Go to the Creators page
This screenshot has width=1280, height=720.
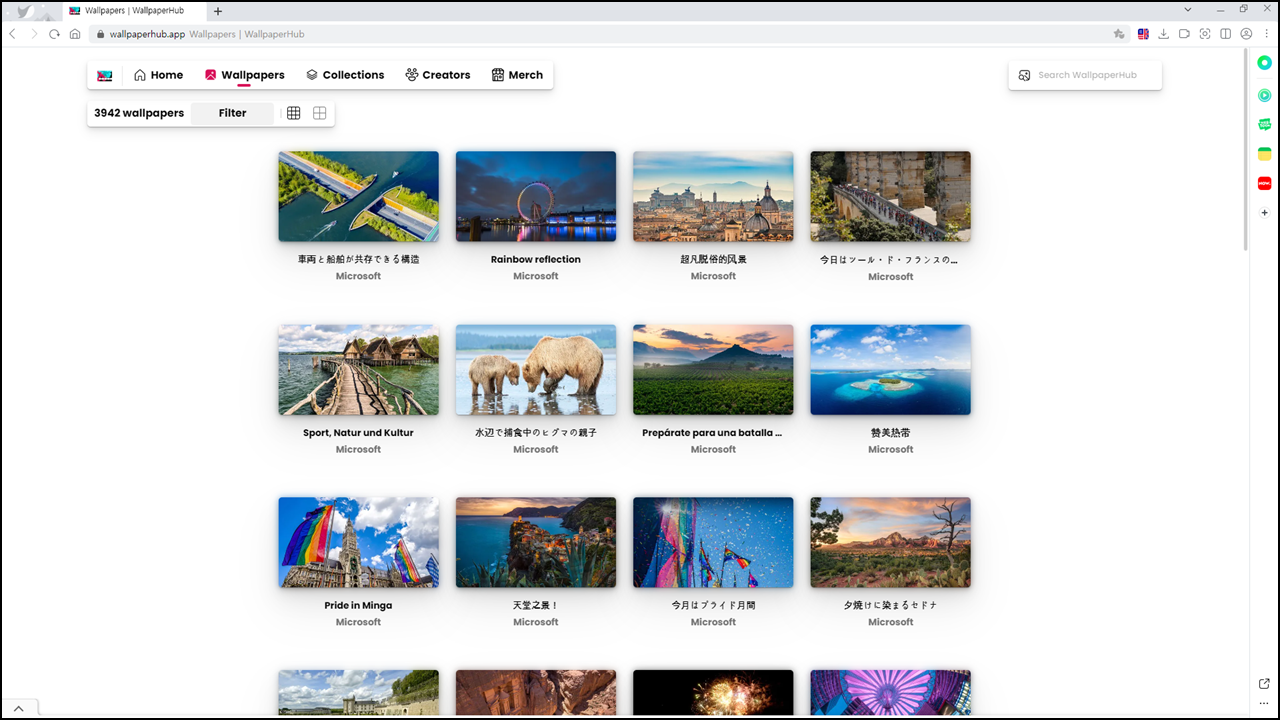click(437, 75)
